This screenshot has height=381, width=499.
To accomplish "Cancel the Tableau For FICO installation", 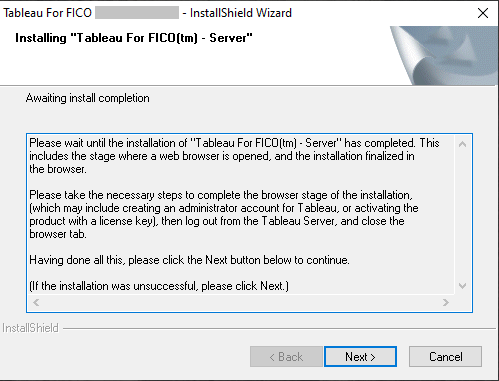I will [445, 357].
